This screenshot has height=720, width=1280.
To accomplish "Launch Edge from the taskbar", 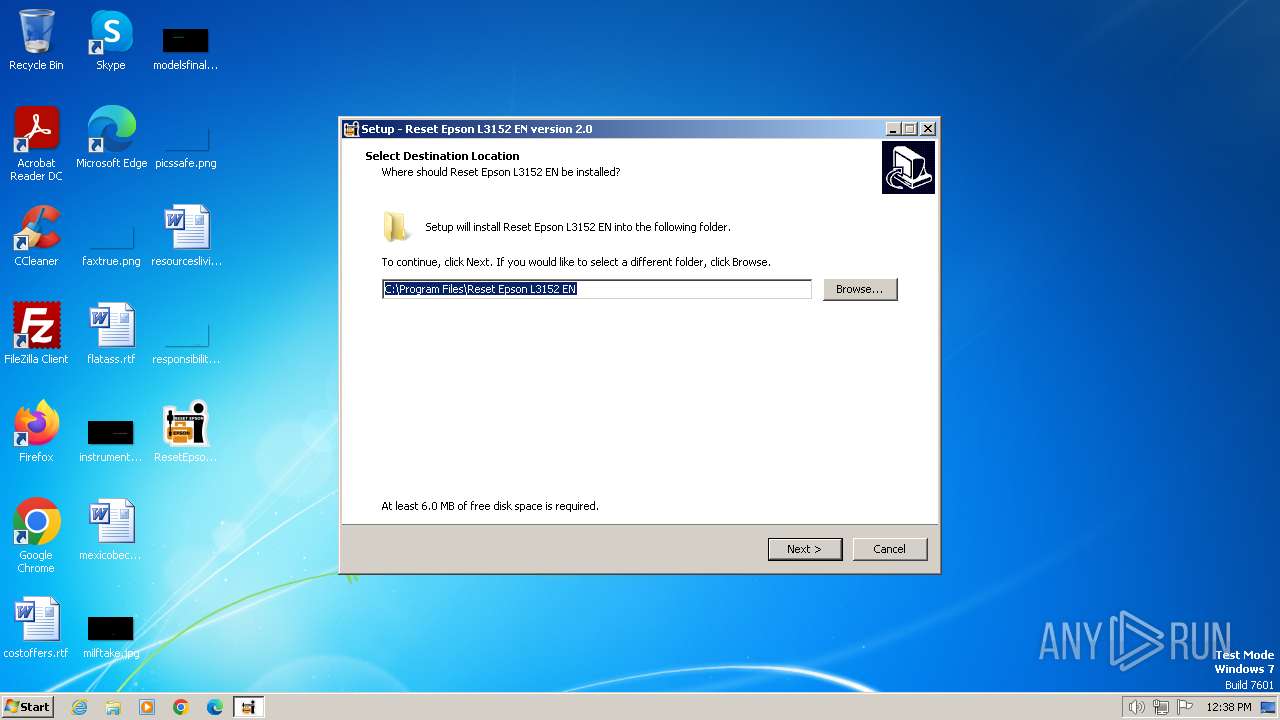I will click(215, 707).
